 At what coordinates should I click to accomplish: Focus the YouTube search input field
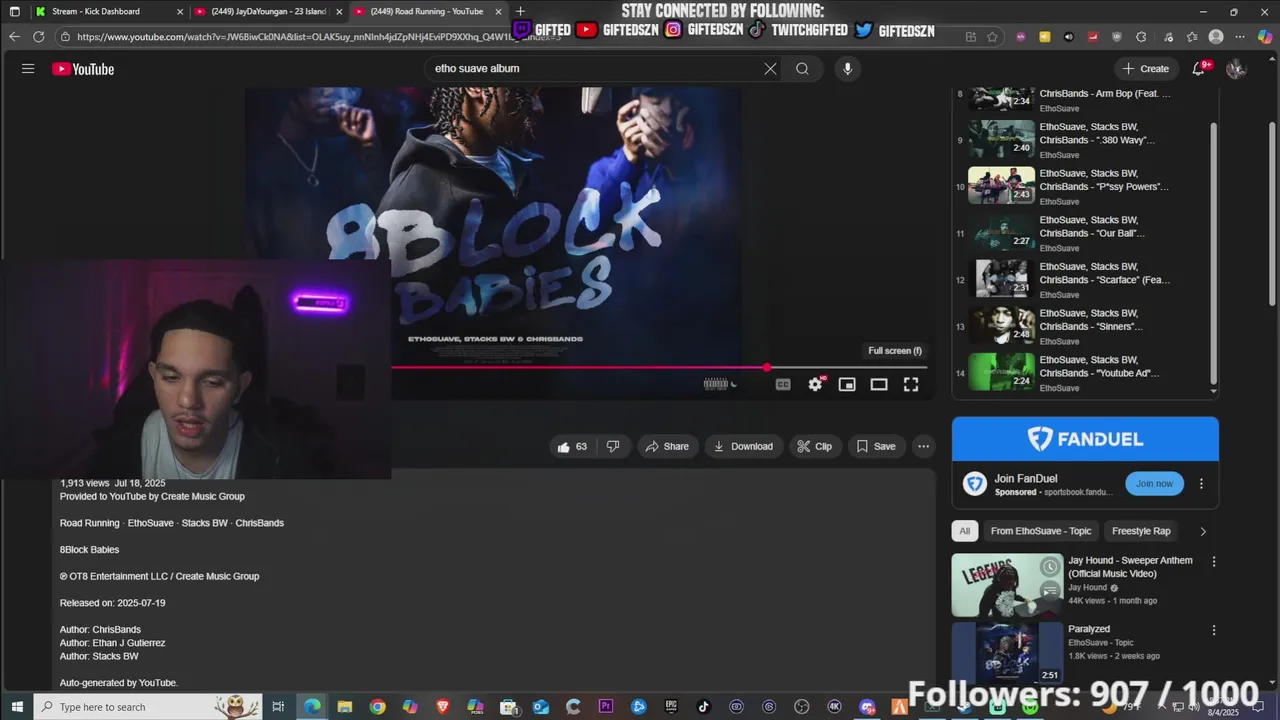595,69
